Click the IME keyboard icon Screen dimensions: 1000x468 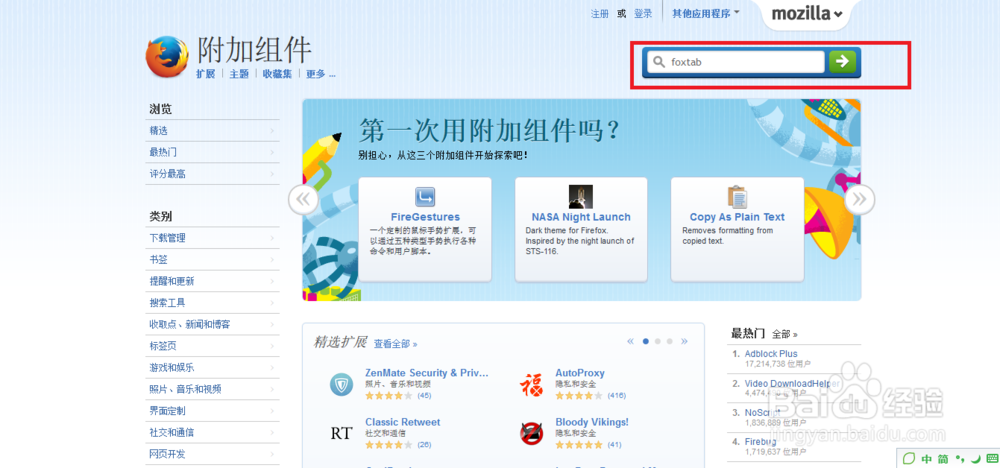(x=990, y=458)
